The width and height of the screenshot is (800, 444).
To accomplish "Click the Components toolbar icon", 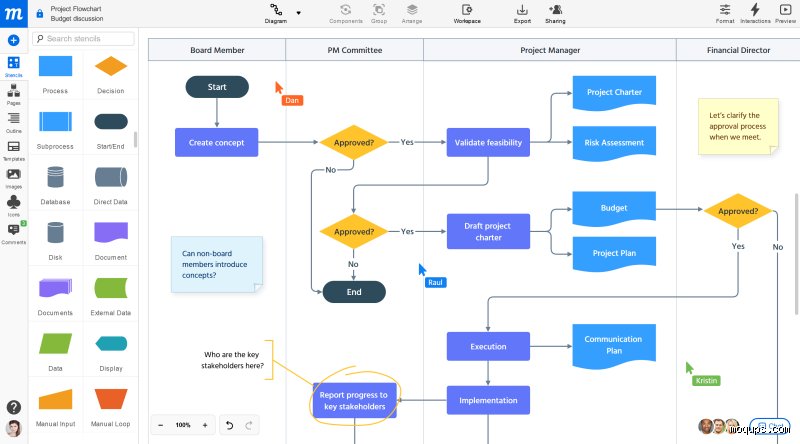I will 345,14.
